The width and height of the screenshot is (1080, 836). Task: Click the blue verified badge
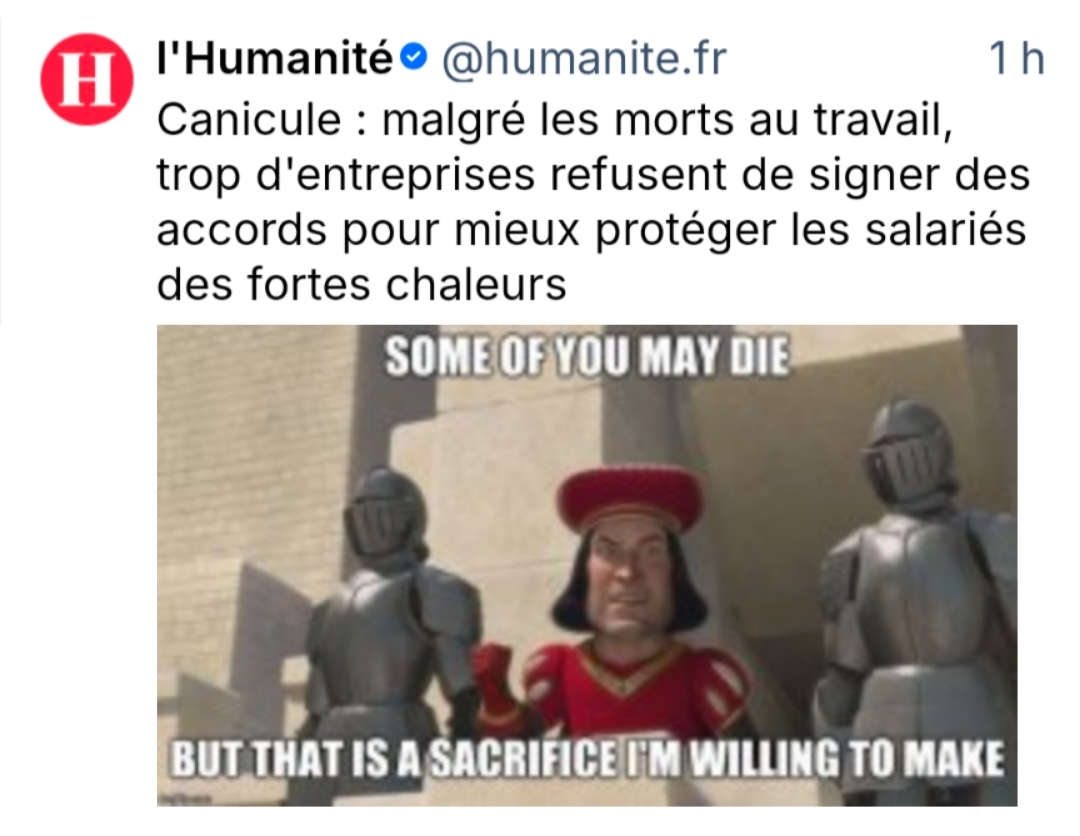(x=413, y=58)
